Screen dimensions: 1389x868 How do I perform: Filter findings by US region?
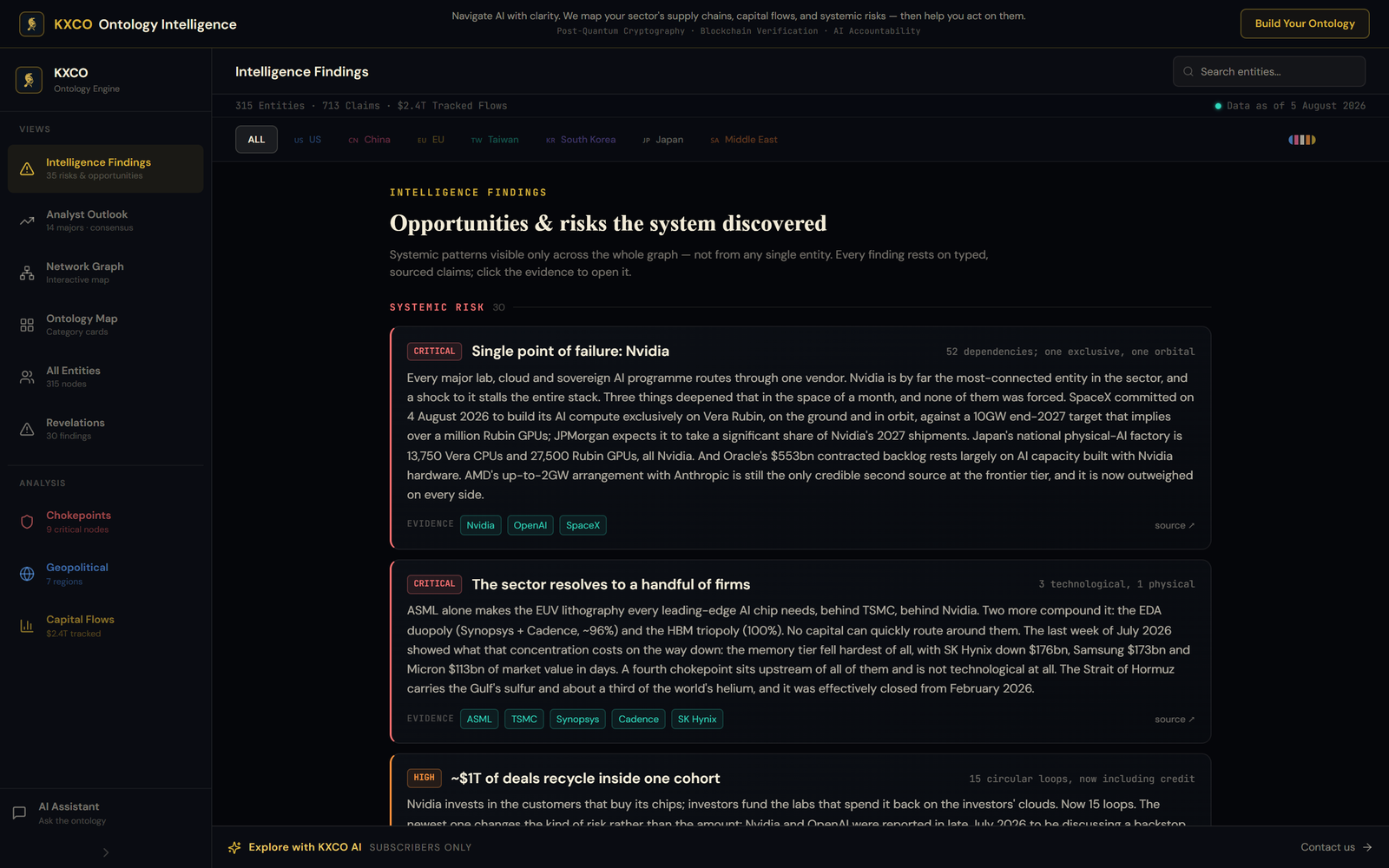coord(307,140)
